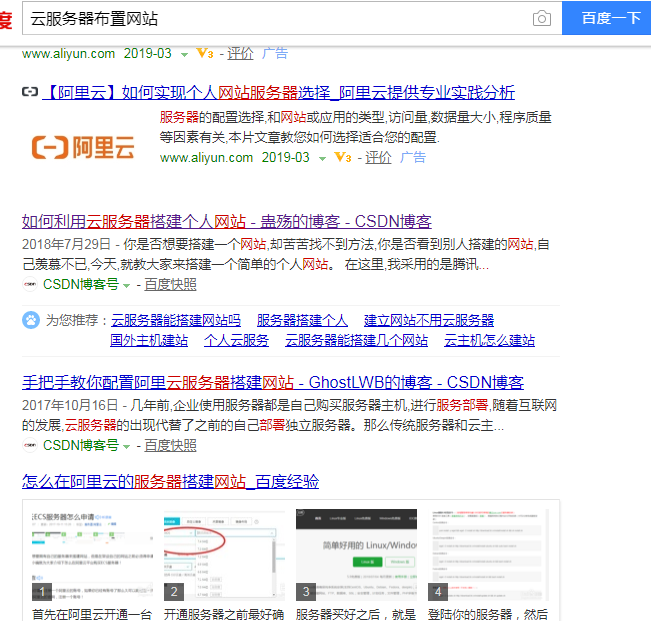Select suggestion 服务器搭建个人
Screen dimensions: 651x621
tap(302, 320)
